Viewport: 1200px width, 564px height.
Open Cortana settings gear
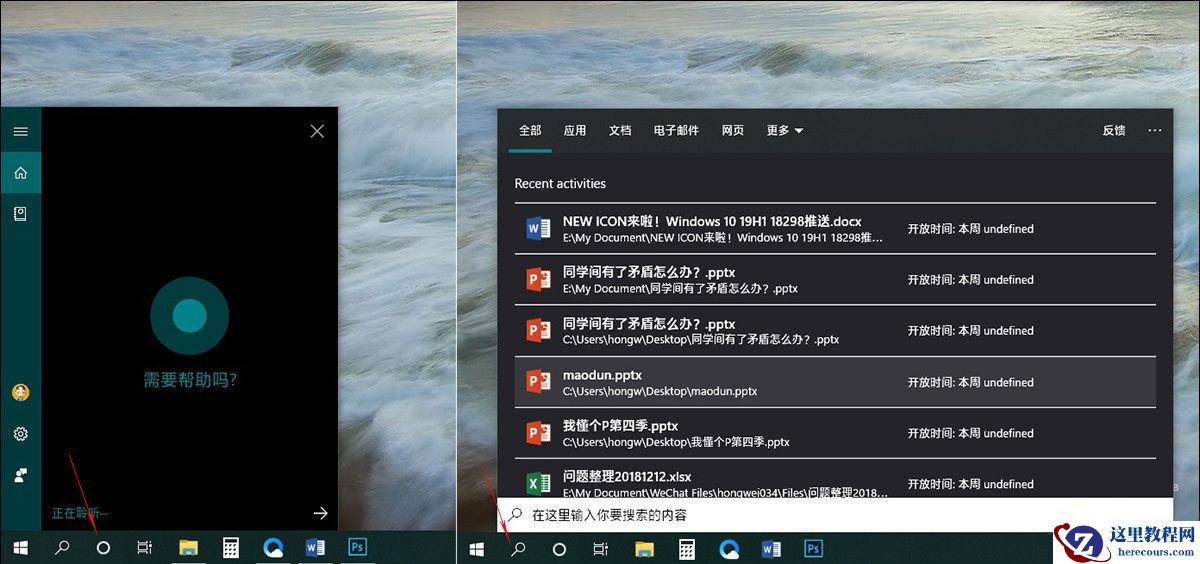20,434
